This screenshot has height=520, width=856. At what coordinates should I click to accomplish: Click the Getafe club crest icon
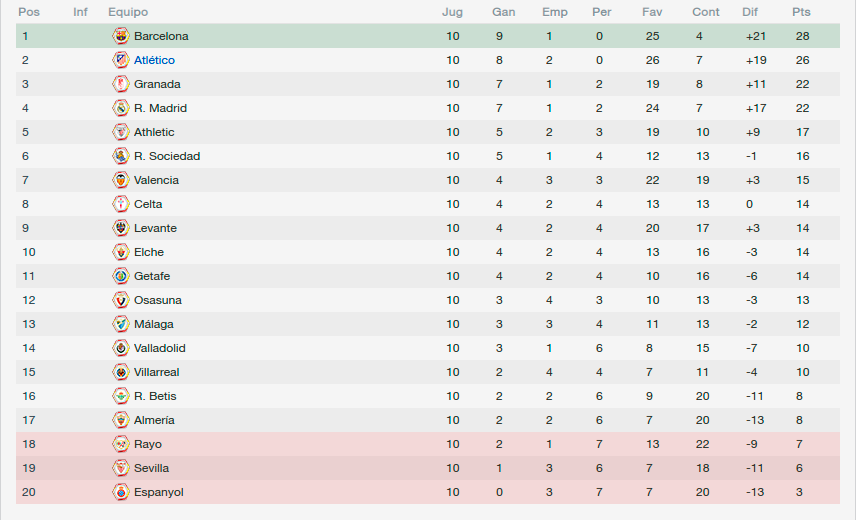coord(121,276)
